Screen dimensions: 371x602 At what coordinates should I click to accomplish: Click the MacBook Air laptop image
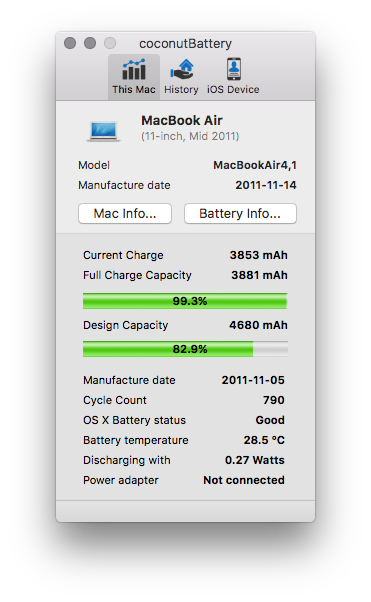coord(103,131)
